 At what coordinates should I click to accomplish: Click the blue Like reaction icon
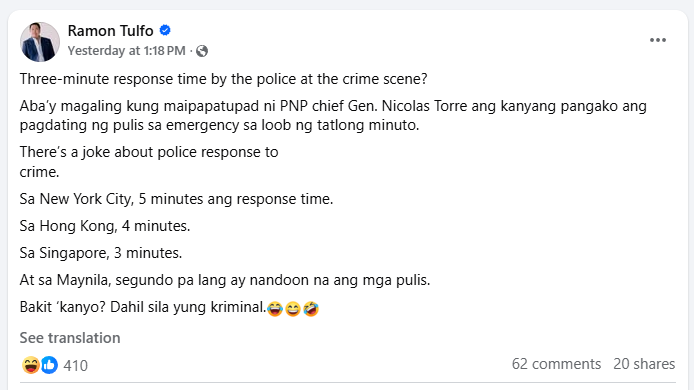[49, 365]
